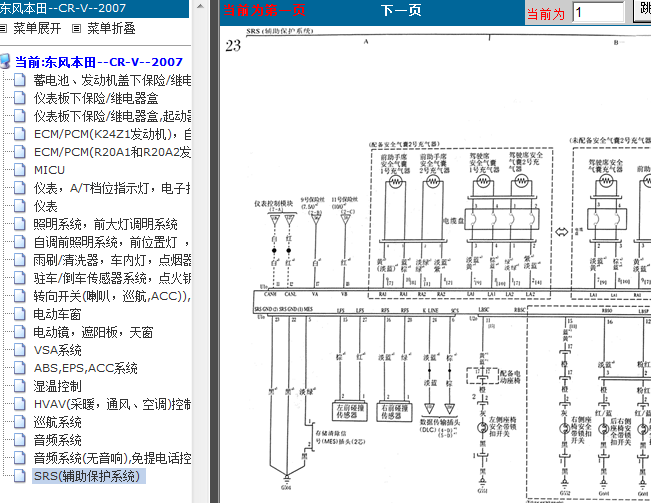Viewport: 651px width, 503px height.
Task: Click the wiring diagram page image
Action: (435, 264)
